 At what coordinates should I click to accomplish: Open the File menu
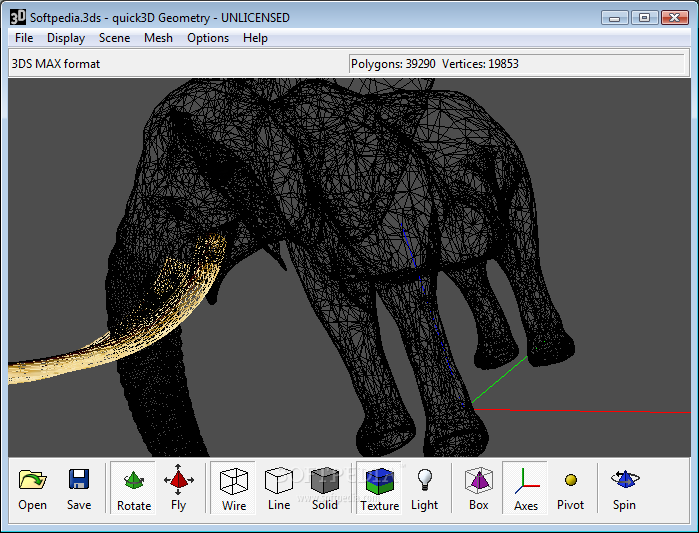coord(24,38)
